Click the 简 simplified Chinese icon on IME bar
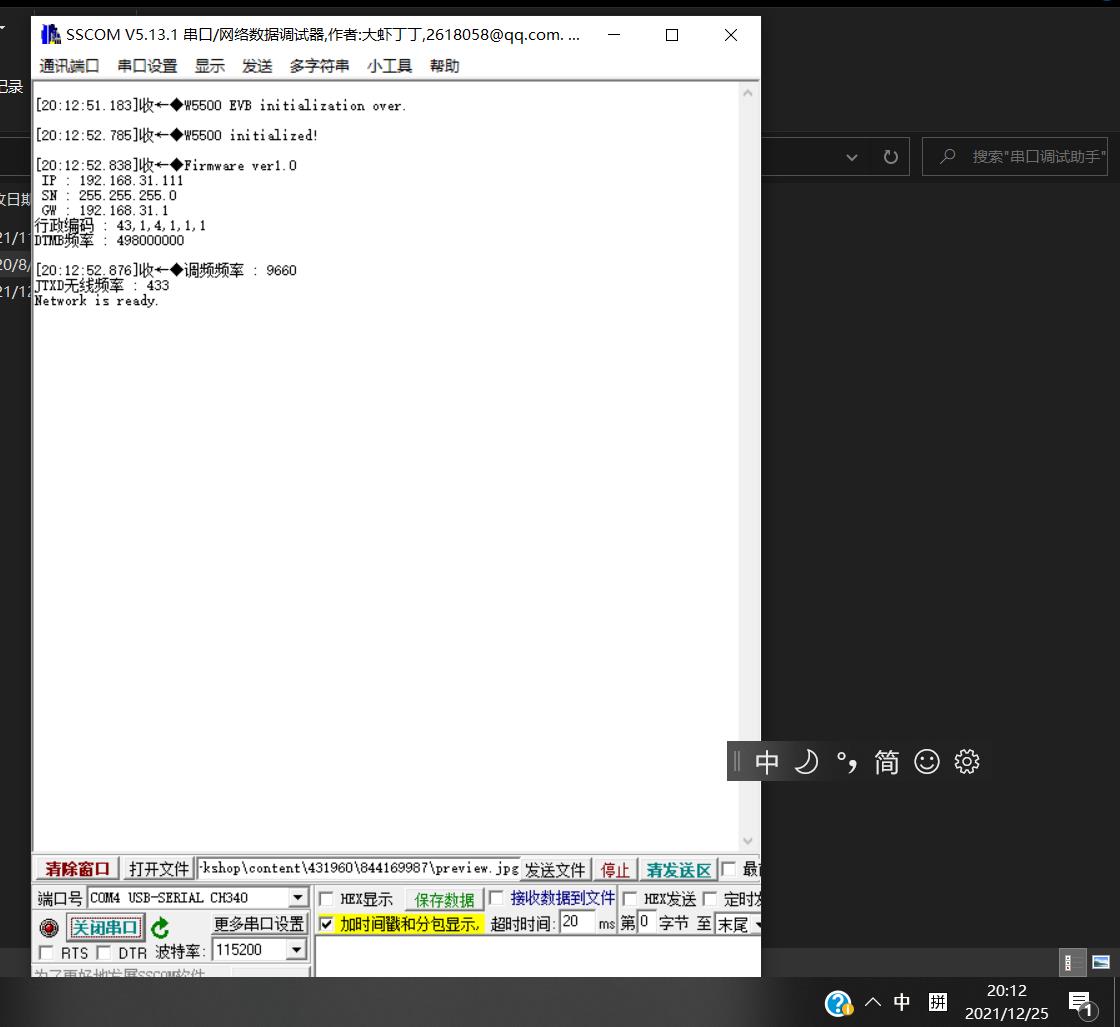Image resolution: width=1120 pixels, height=1027 pixels. point(886,762)
